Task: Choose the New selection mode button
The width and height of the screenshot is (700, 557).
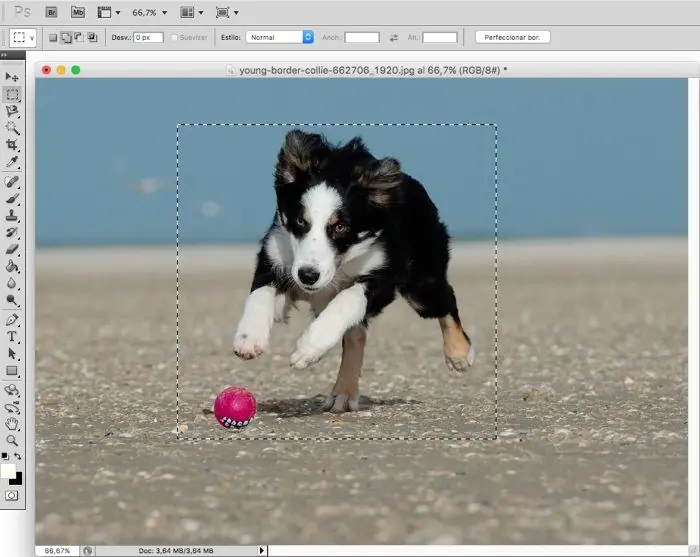Action: tap(53, 37)
